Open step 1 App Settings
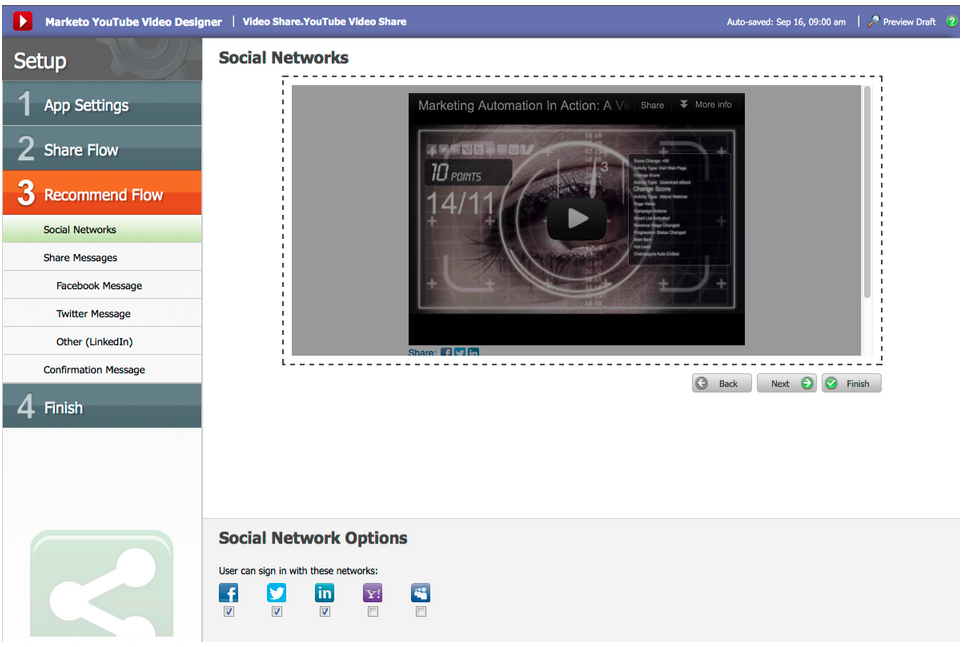This screenshot has width=966, height=647. pyautogui.click(x=102, y=104)
